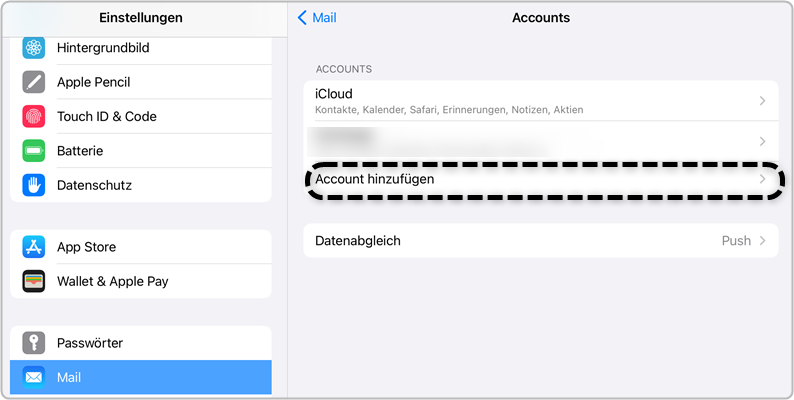The image size is (794, 400).
Task: Go back to Mail settings
Action: coord(317,18)
